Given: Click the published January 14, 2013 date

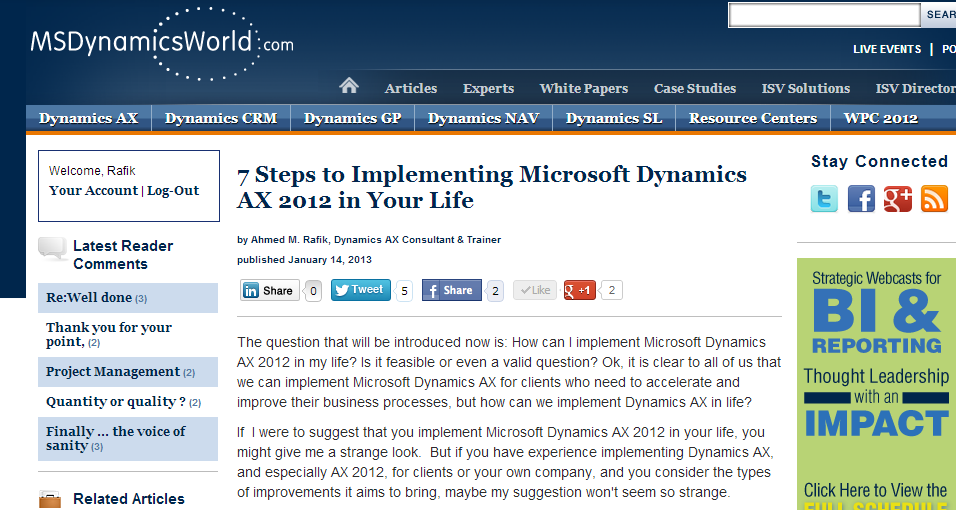Looking at the screenshot, I should click(x=304, y=259).
